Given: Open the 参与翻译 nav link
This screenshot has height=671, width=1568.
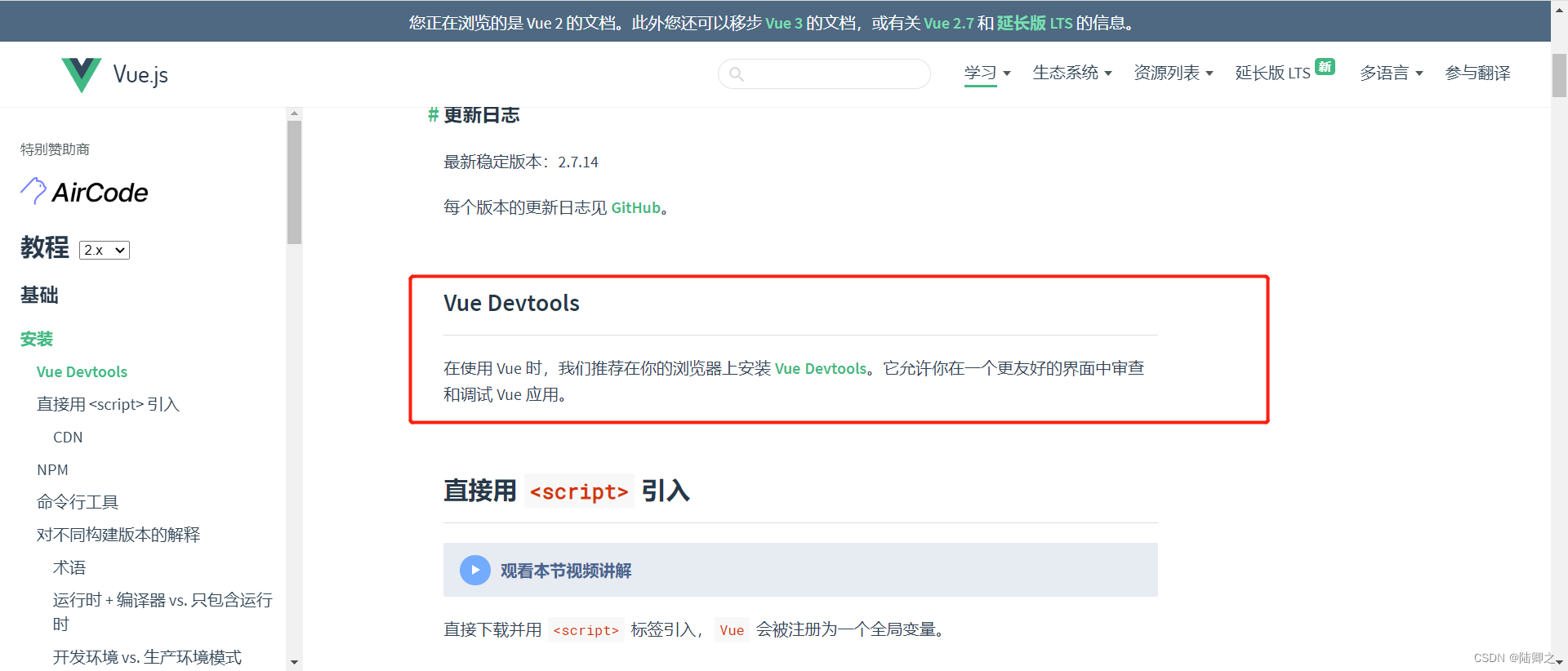Looking at the screenshot, I should [1477, 73].
